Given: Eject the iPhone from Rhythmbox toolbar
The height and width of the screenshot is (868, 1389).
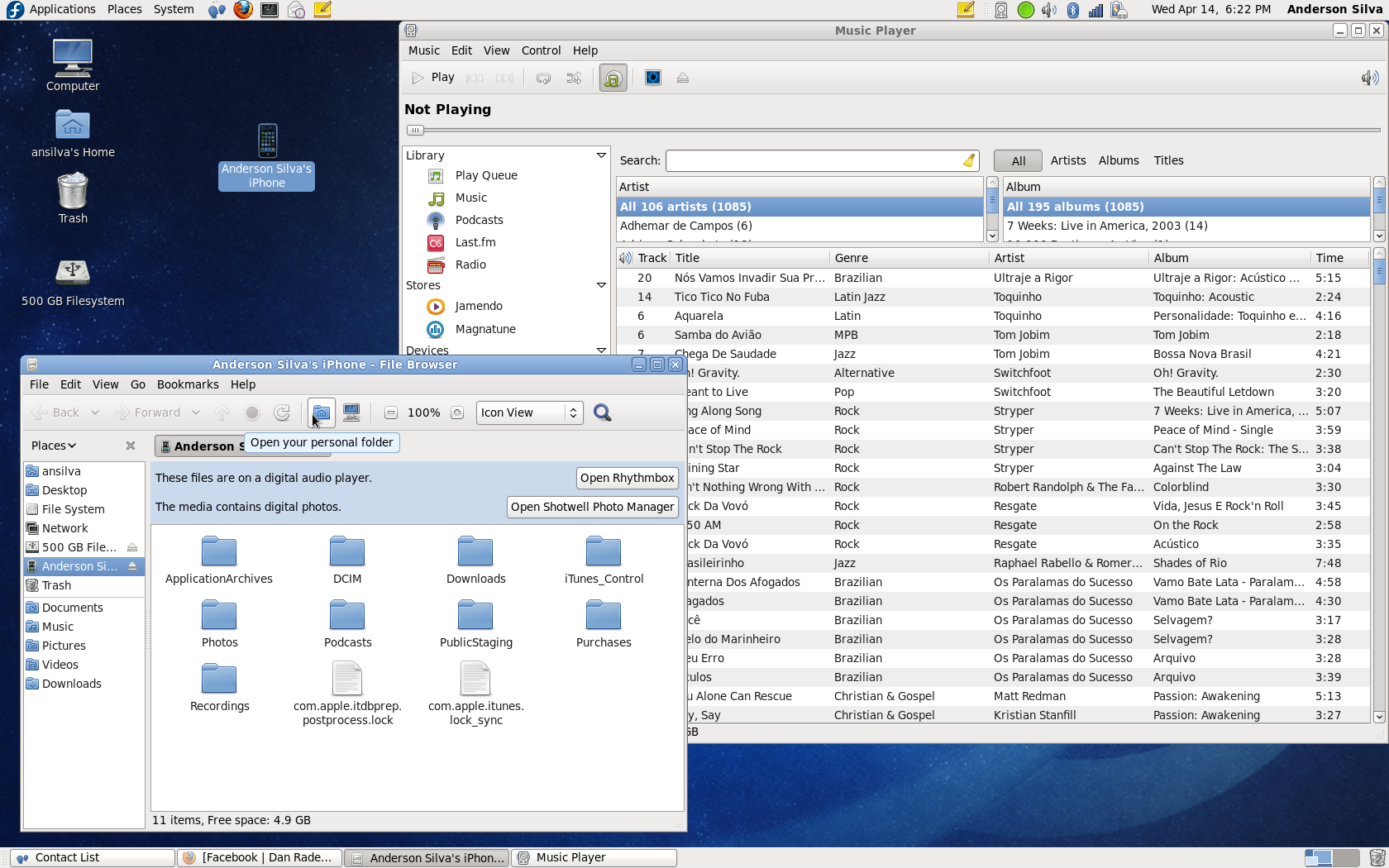Looking at the screenshot, I should [683, 78].
